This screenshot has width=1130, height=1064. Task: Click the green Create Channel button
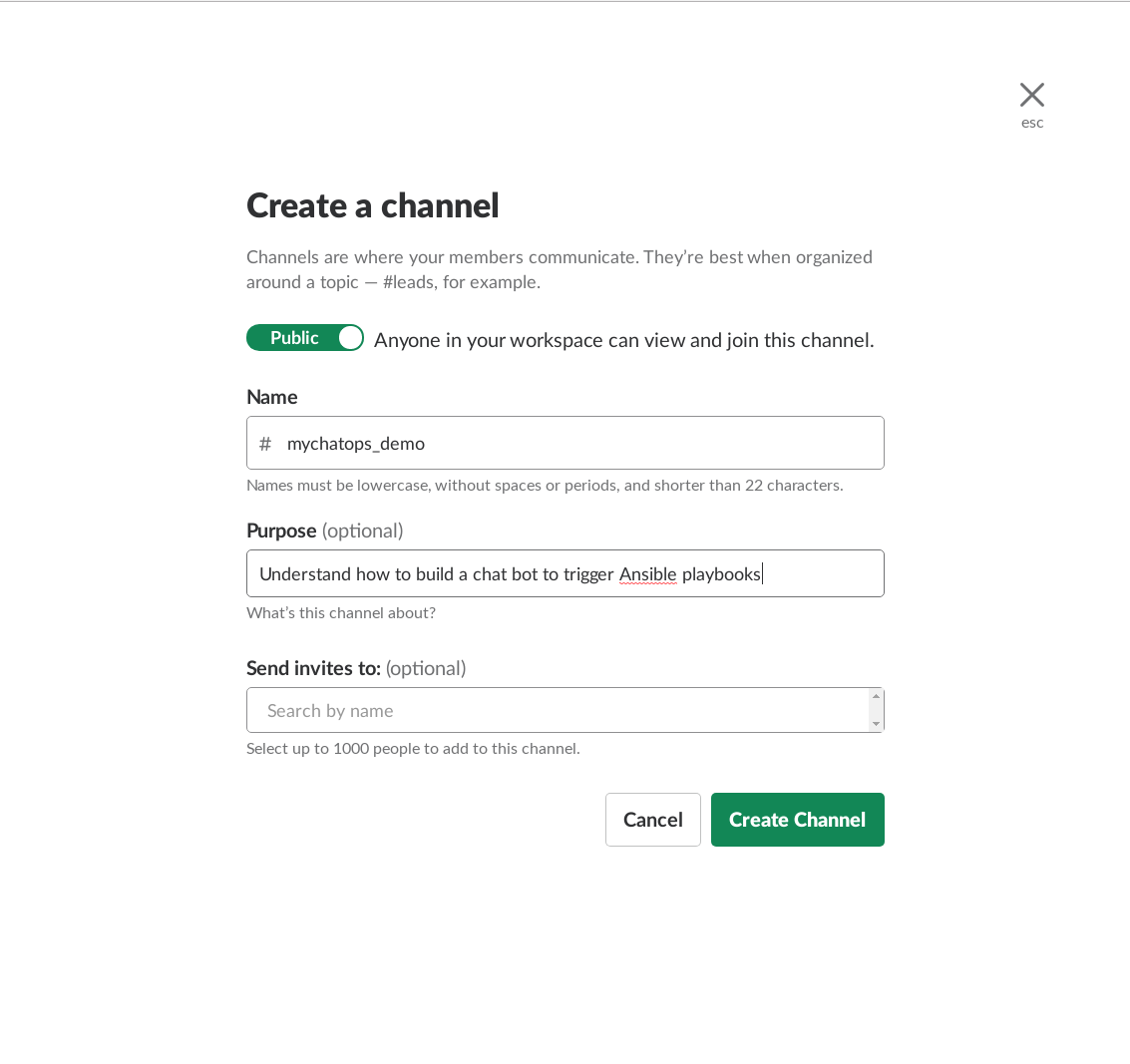click(797, 820)
